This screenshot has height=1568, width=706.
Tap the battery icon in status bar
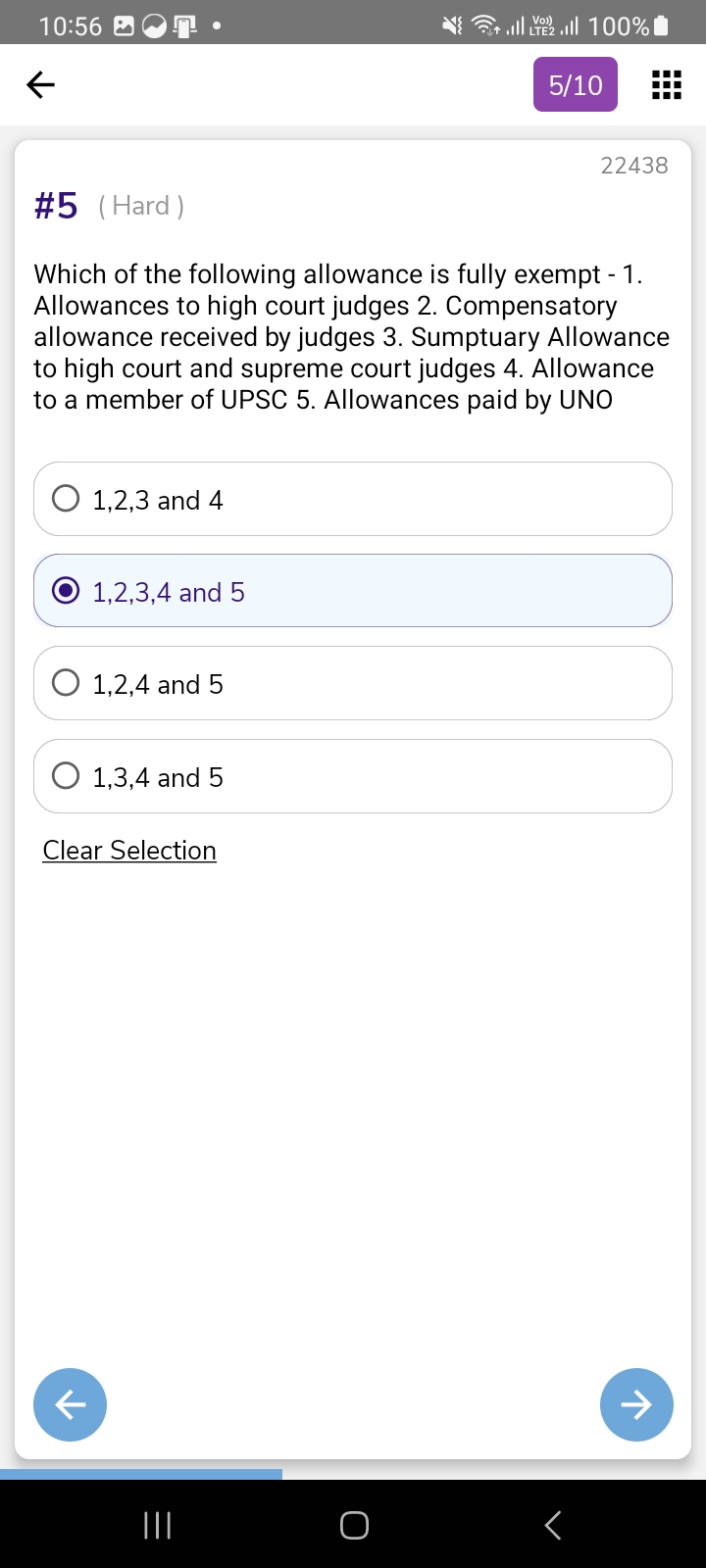pyautogui.click(x=662, y=25)
